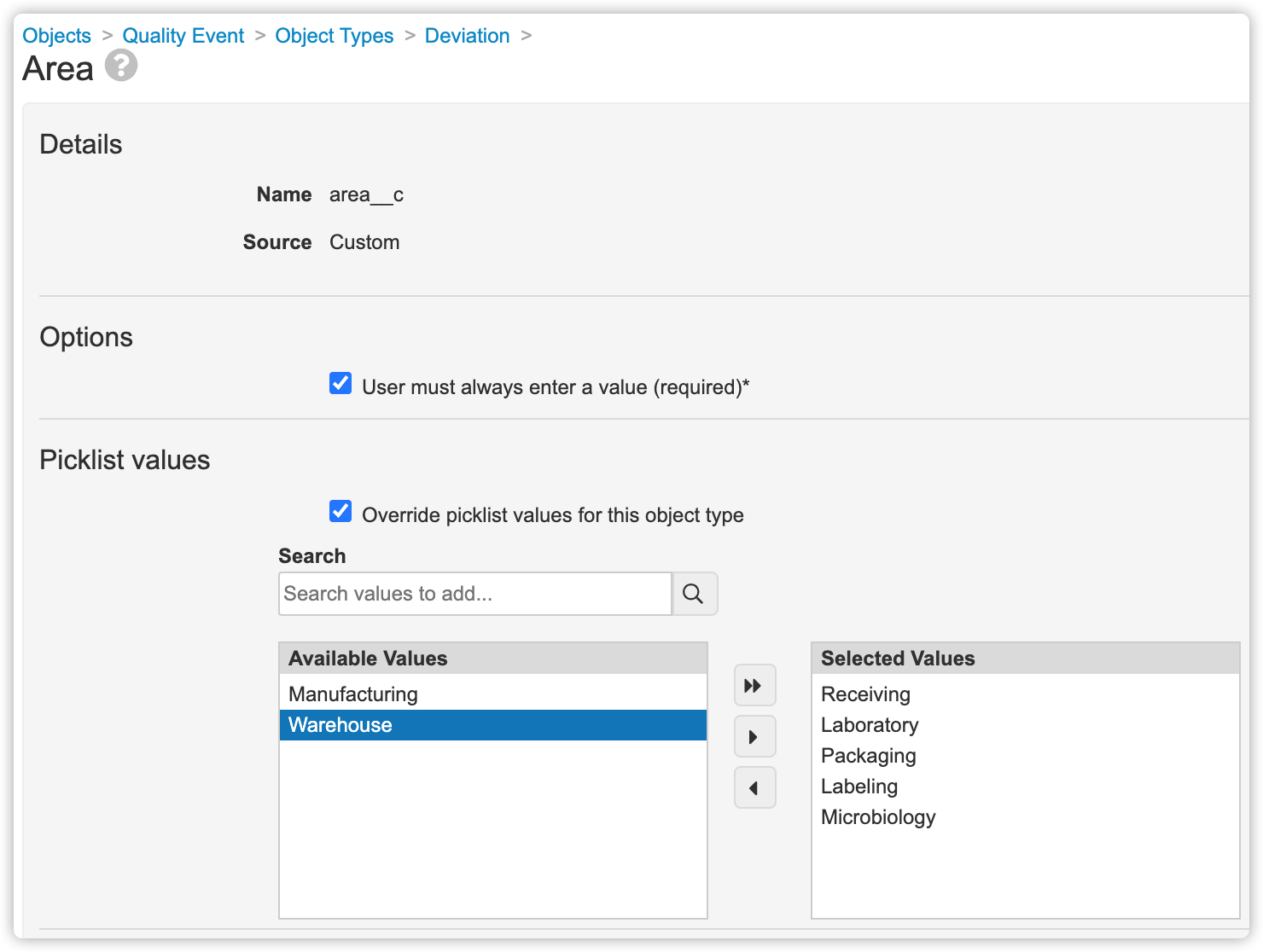The width and height of the screenshot is (1263, 952).
Task: Open the Objects breadcrumb link
Action: pyautogui.click(x=56, y=36)
